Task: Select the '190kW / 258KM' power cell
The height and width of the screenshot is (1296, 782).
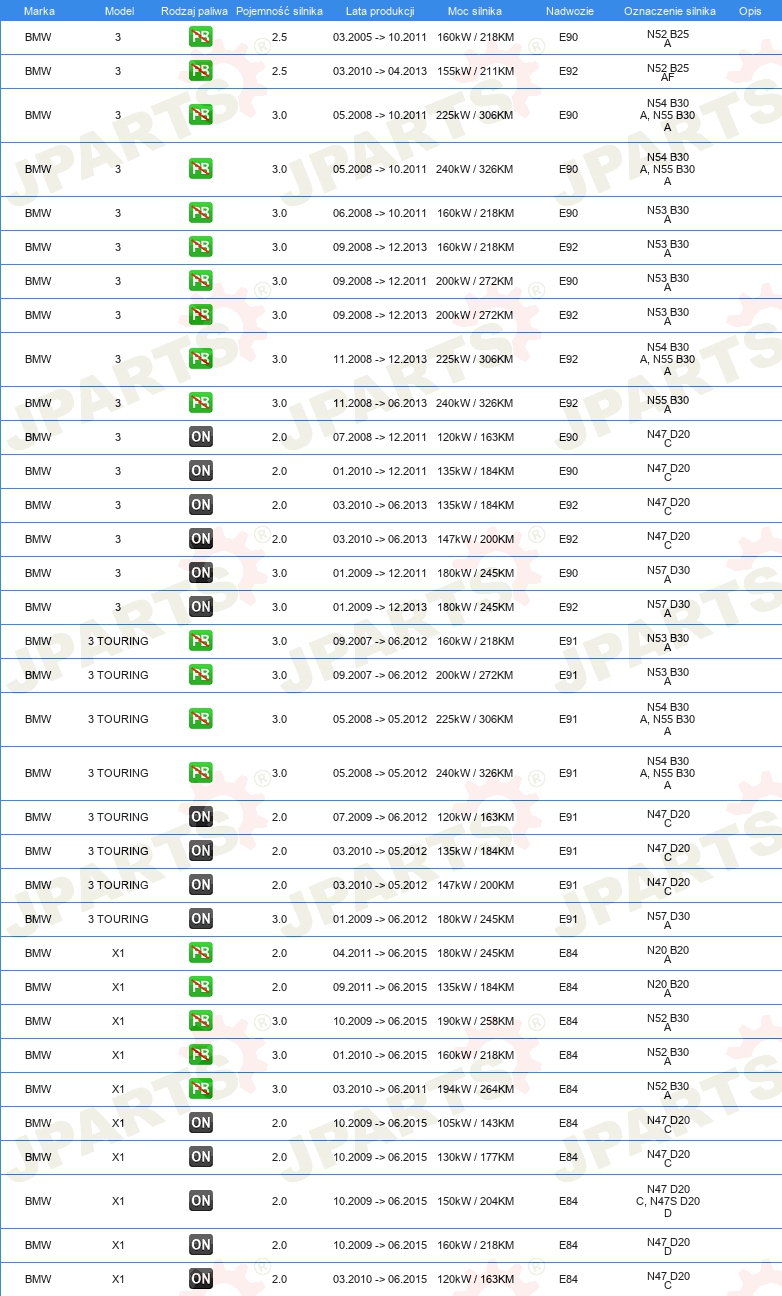Action: tap(475, 1021)
